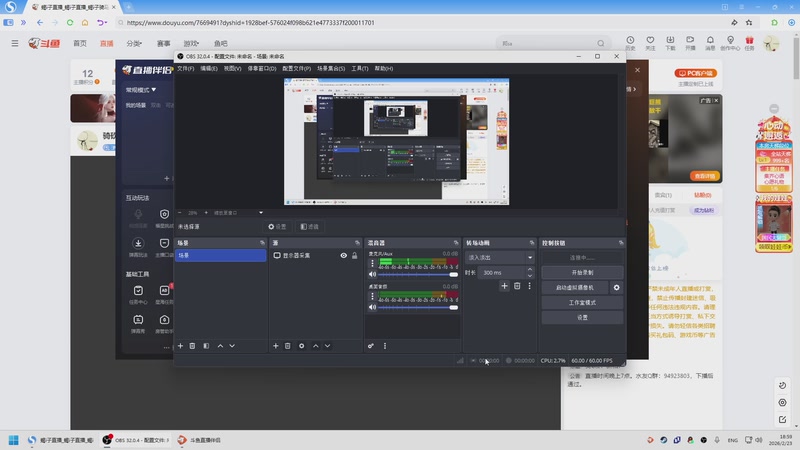
Task: Click 启动虚拟摄像机 virtual camera button
Action: (x=575, y=288)
